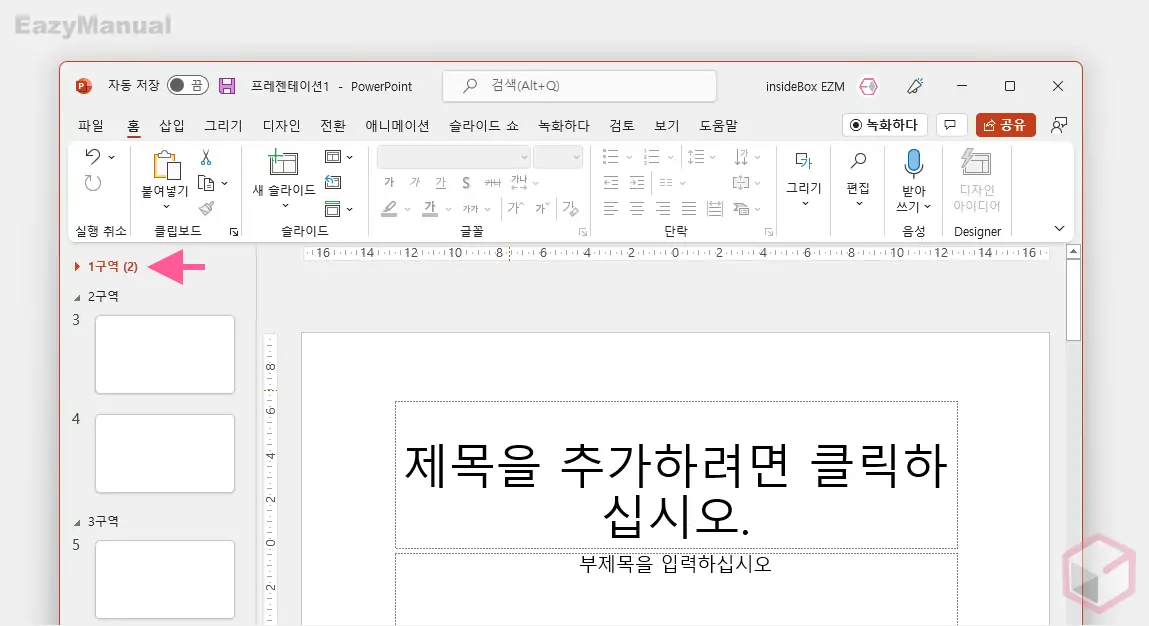The image size is (1149, 626).
Task: Toggle the AutoSave switch
Action: coord(188,86)
